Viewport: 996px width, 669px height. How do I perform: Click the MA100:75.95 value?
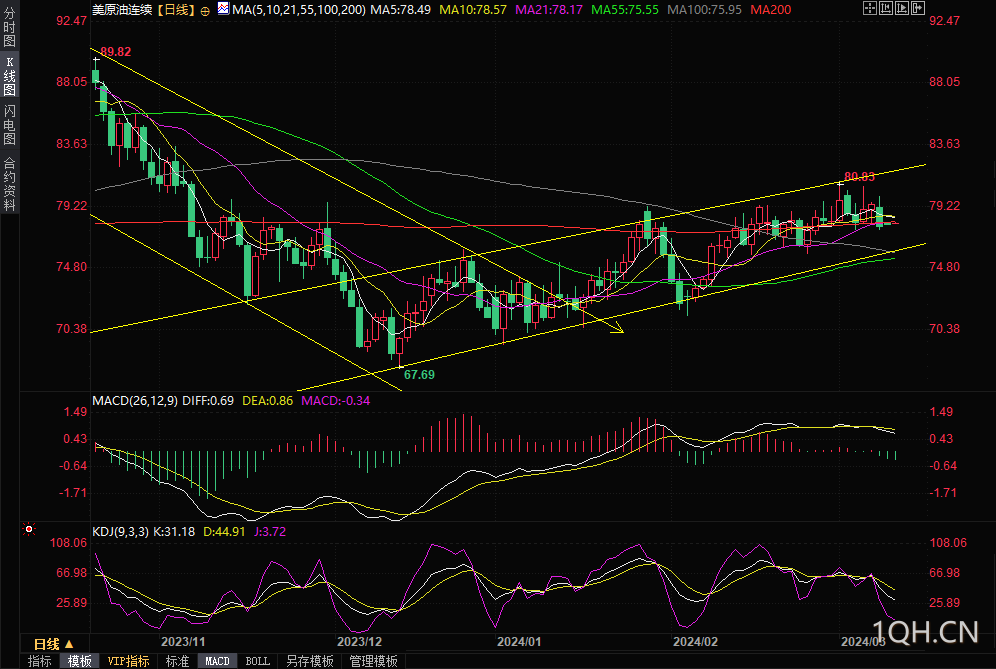(x=704, y=10)
